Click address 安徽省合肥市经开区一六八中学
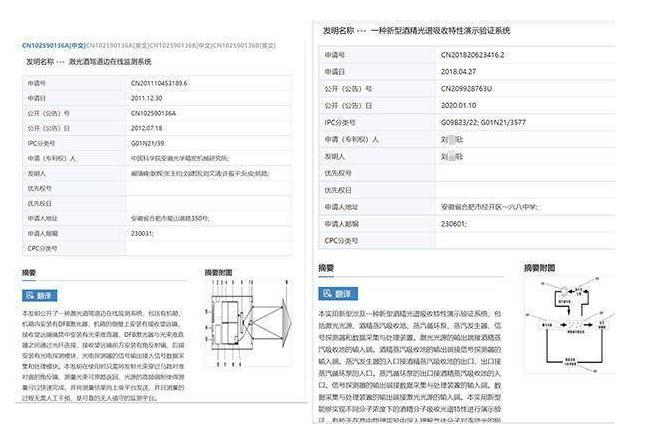 (x=489, y=207)
